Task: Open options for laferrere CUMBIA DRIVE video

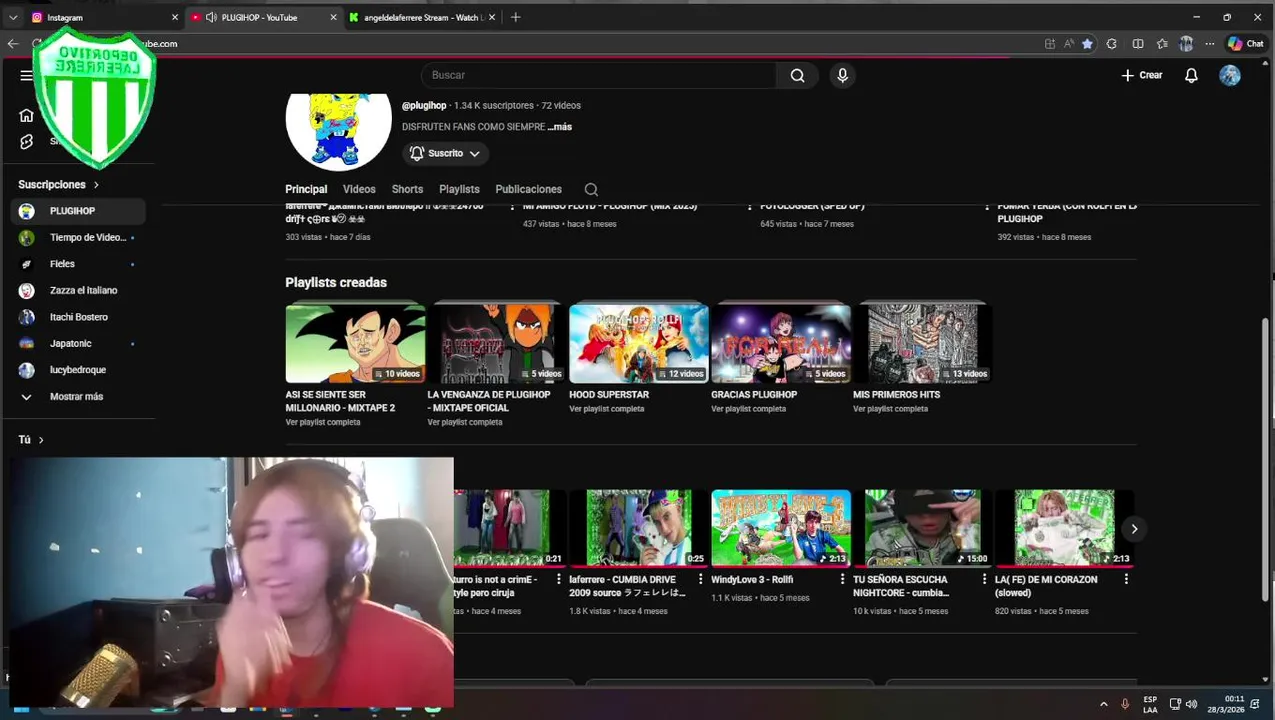Action: 700,579
